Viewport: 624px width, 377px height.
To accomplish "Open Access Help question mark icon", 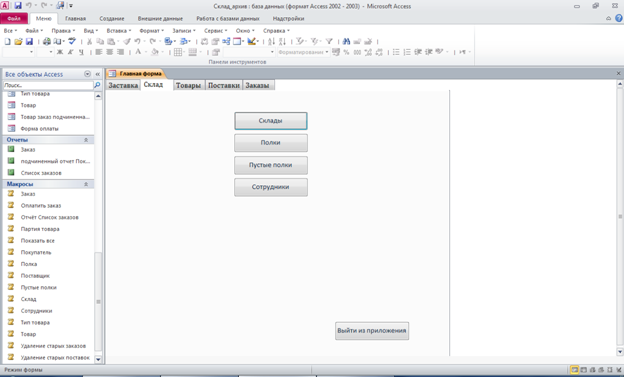I will [x=618, y=18].
